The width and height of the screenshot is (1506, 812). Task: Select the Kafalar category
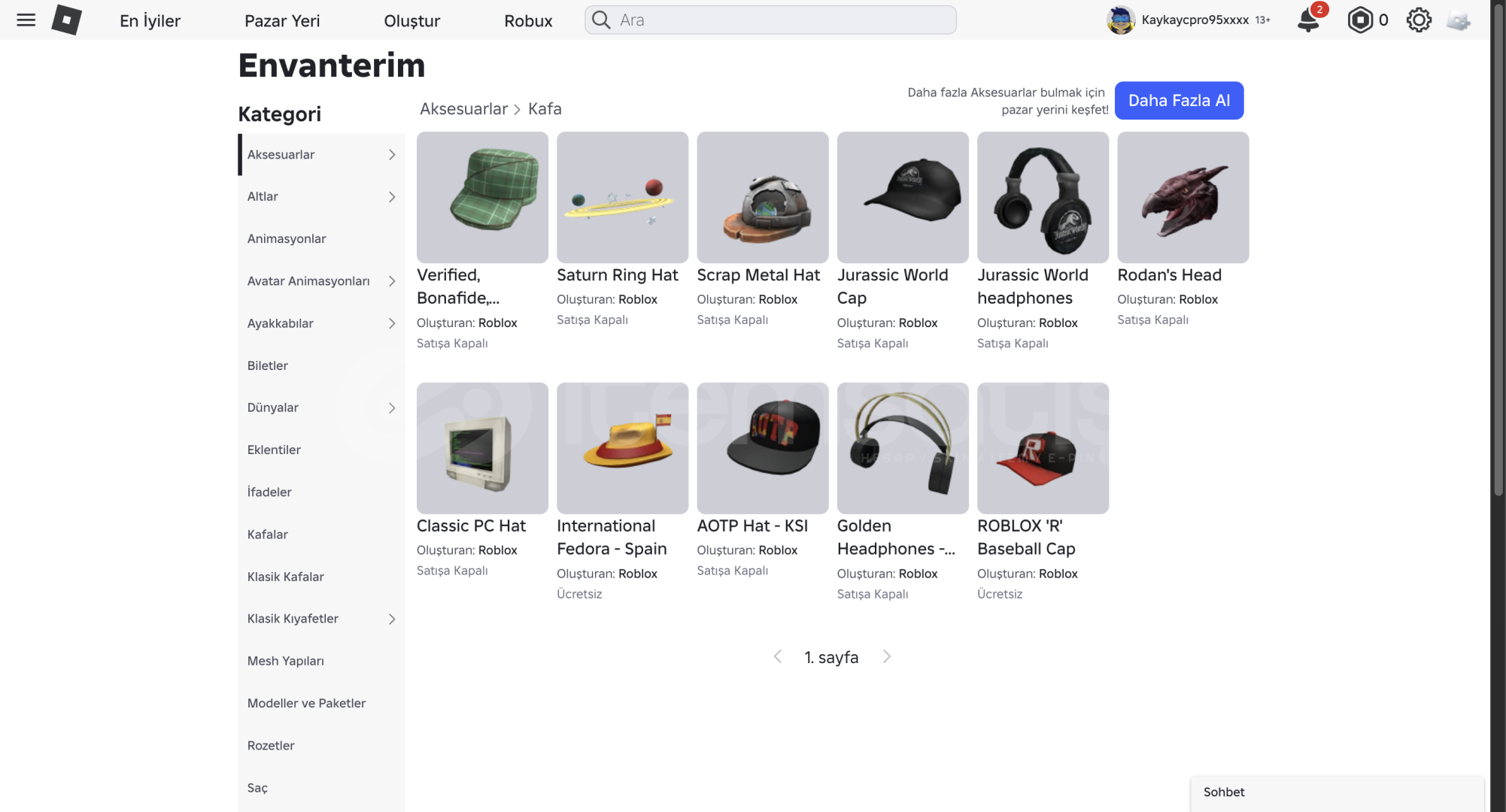pos(321,535)
